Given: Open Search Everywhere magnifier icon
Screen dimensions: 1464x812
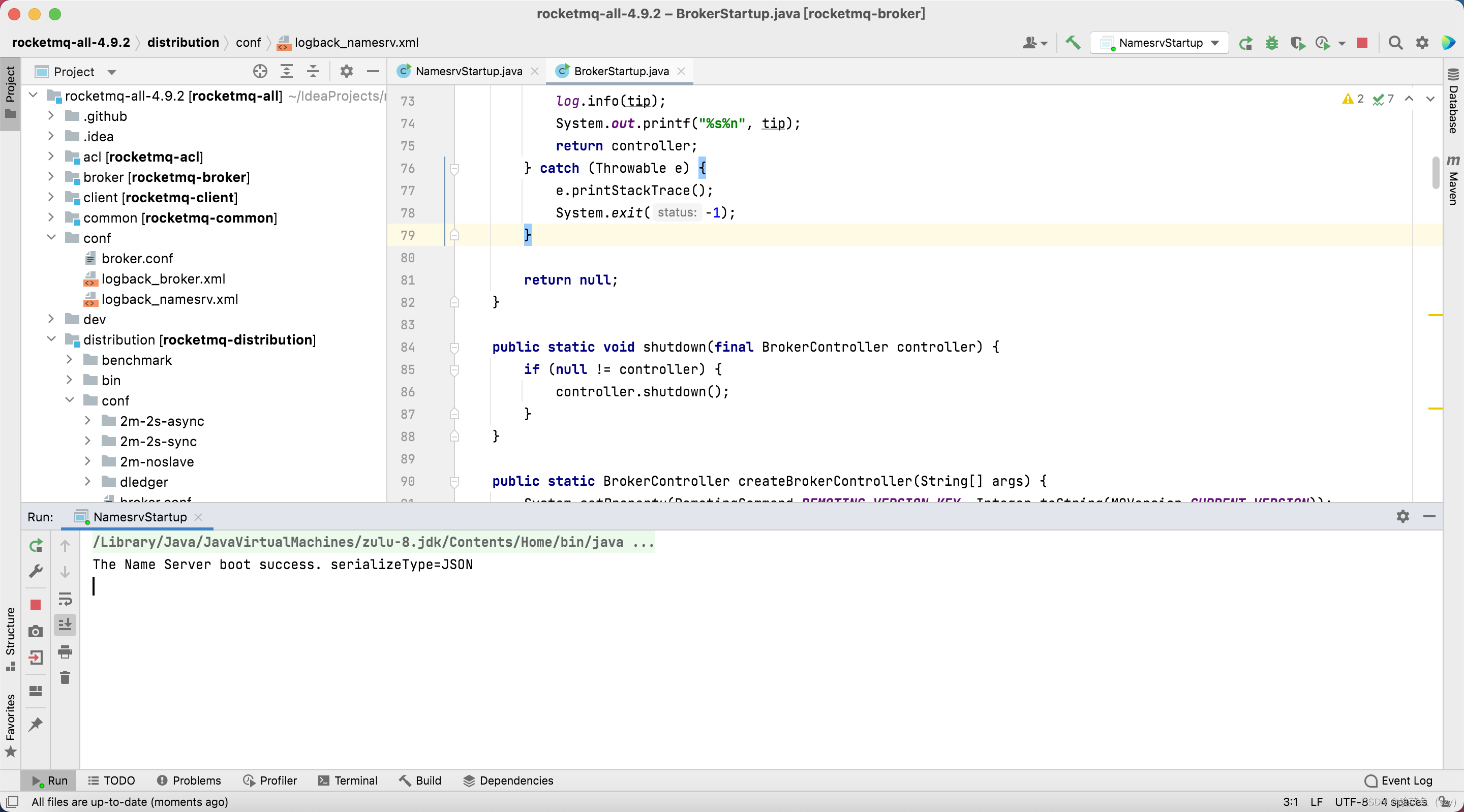Looking at the screenshot, I should tap(1395, 43).
